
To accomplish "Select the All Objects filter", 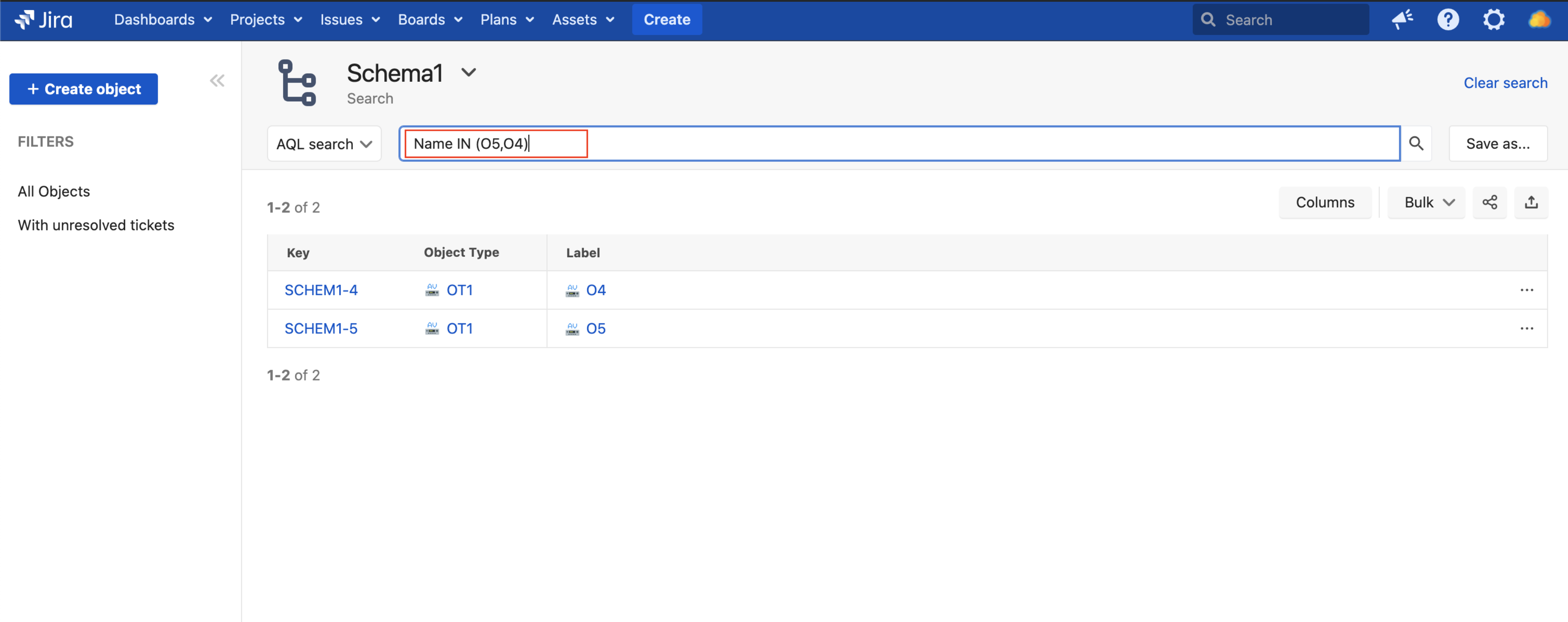I will [x=53, y=191].
